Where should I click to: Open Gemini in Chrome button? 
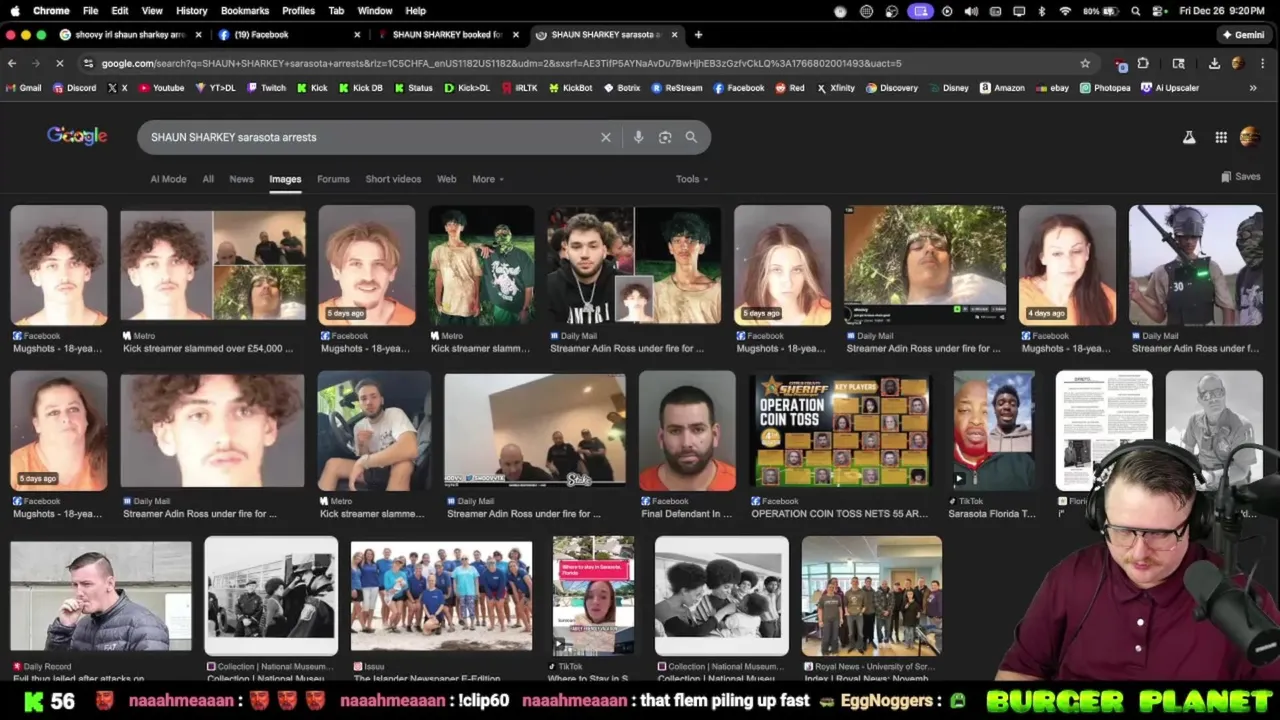coord(1243,34)
